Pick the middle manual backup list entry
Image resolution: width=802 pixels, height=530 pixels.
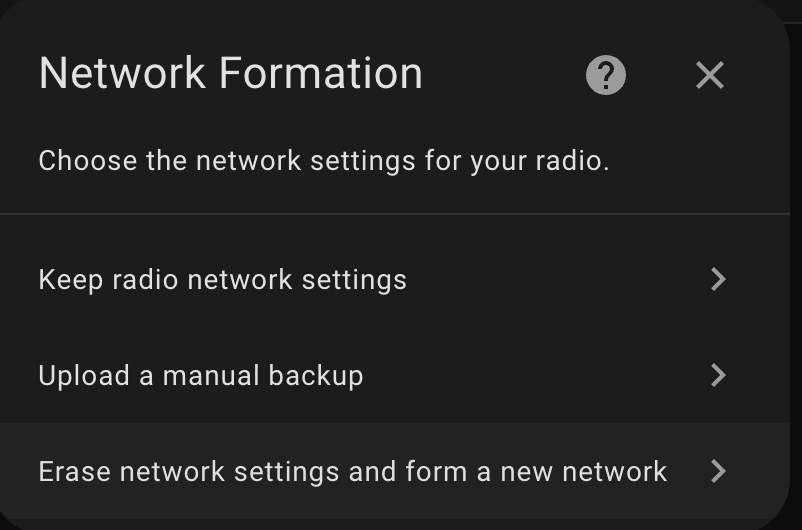[x=395, y=375]
